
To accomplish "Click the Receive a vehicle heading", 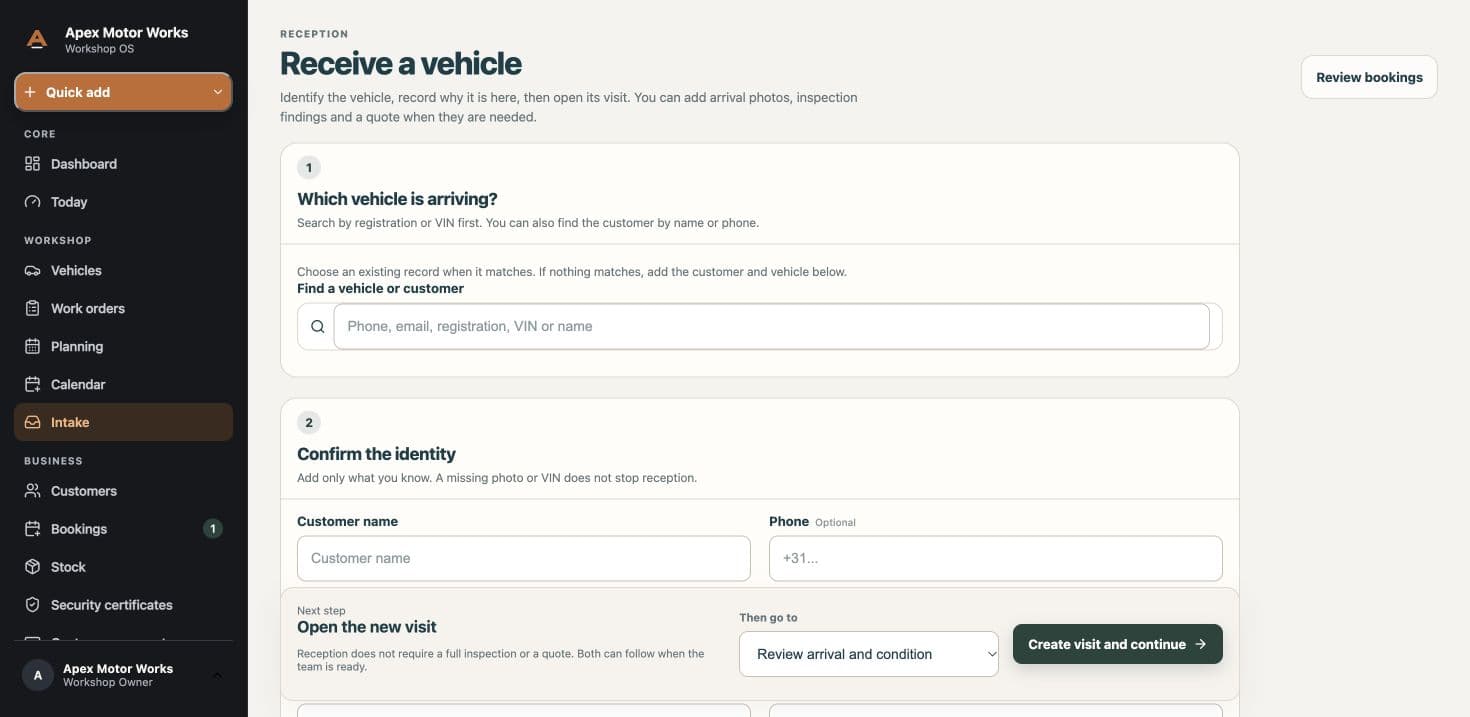I will [400, 63].
